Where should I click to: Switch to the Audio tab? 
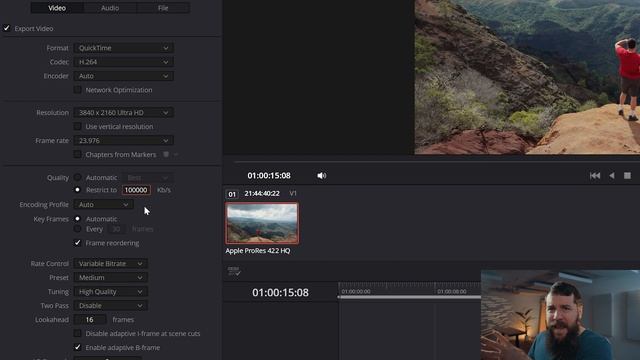pos(110,8)
